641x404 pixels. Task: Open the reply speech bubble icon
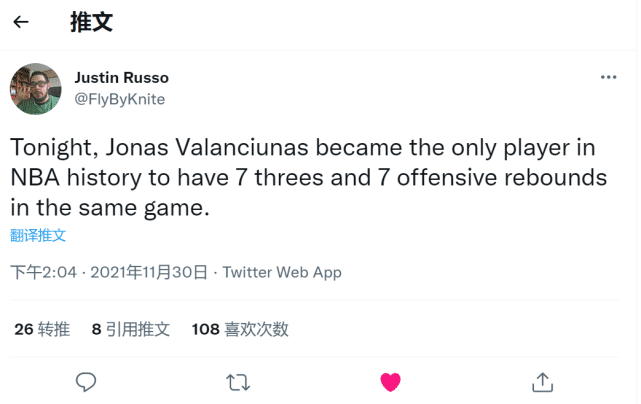point(86,381)
